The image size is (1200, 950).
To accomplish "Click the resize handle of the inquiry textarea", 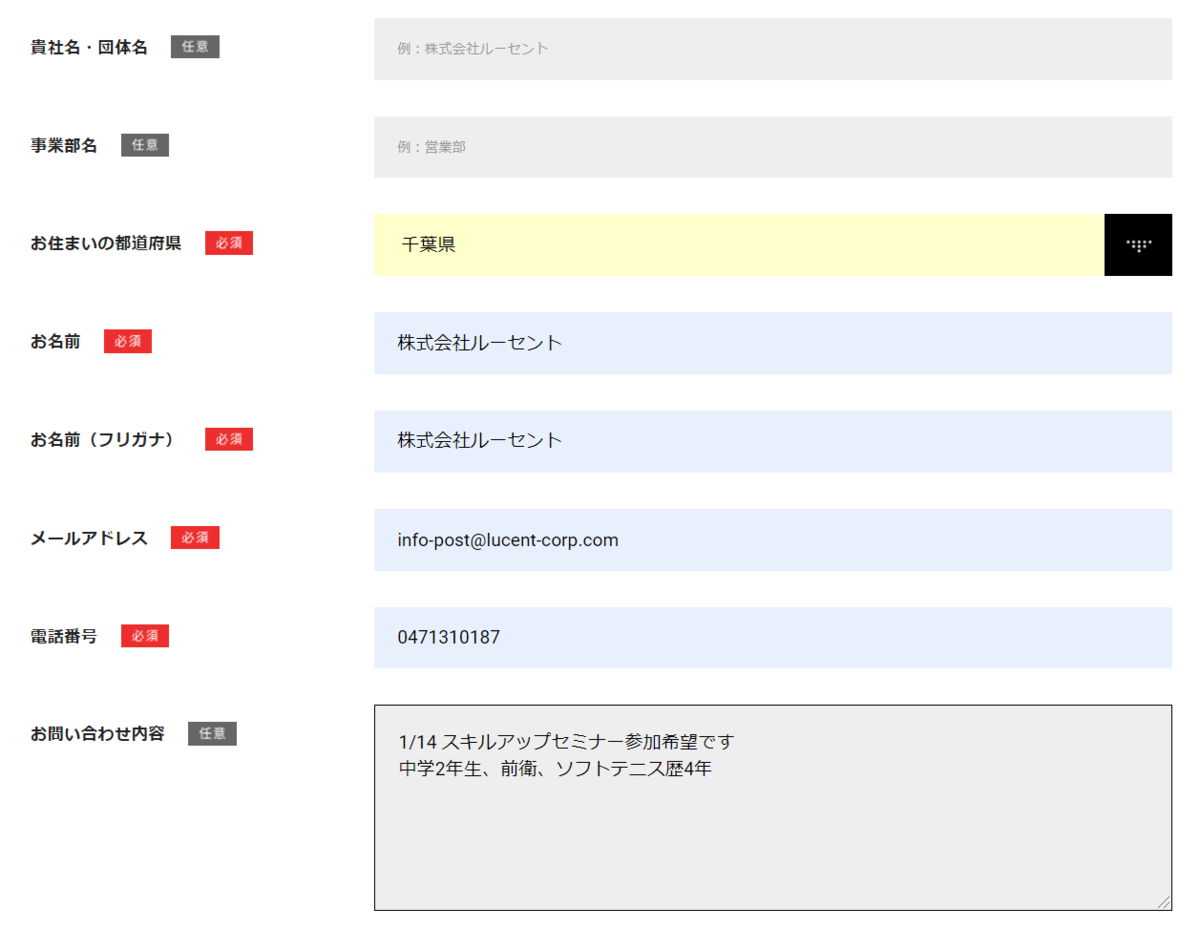I will 1163,902.
